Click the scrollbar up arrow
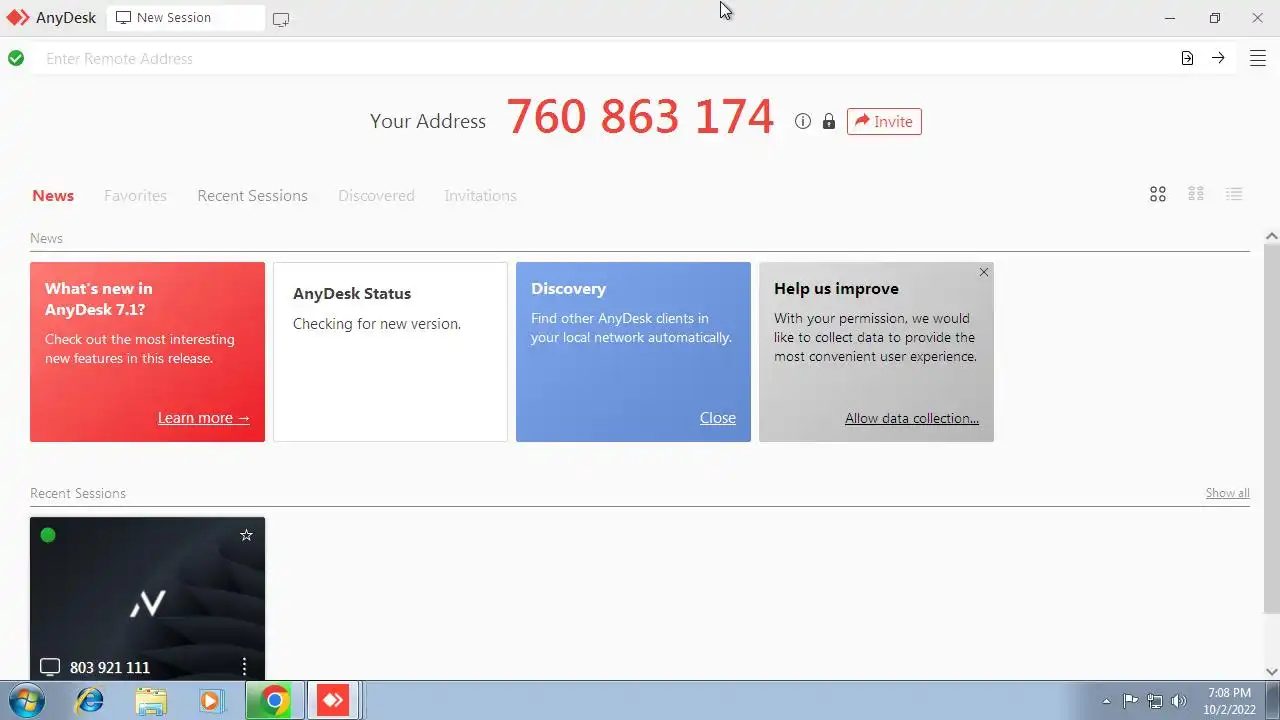Image resolution: width=1280 pixels, height=720 pixels. [1271, 237]
